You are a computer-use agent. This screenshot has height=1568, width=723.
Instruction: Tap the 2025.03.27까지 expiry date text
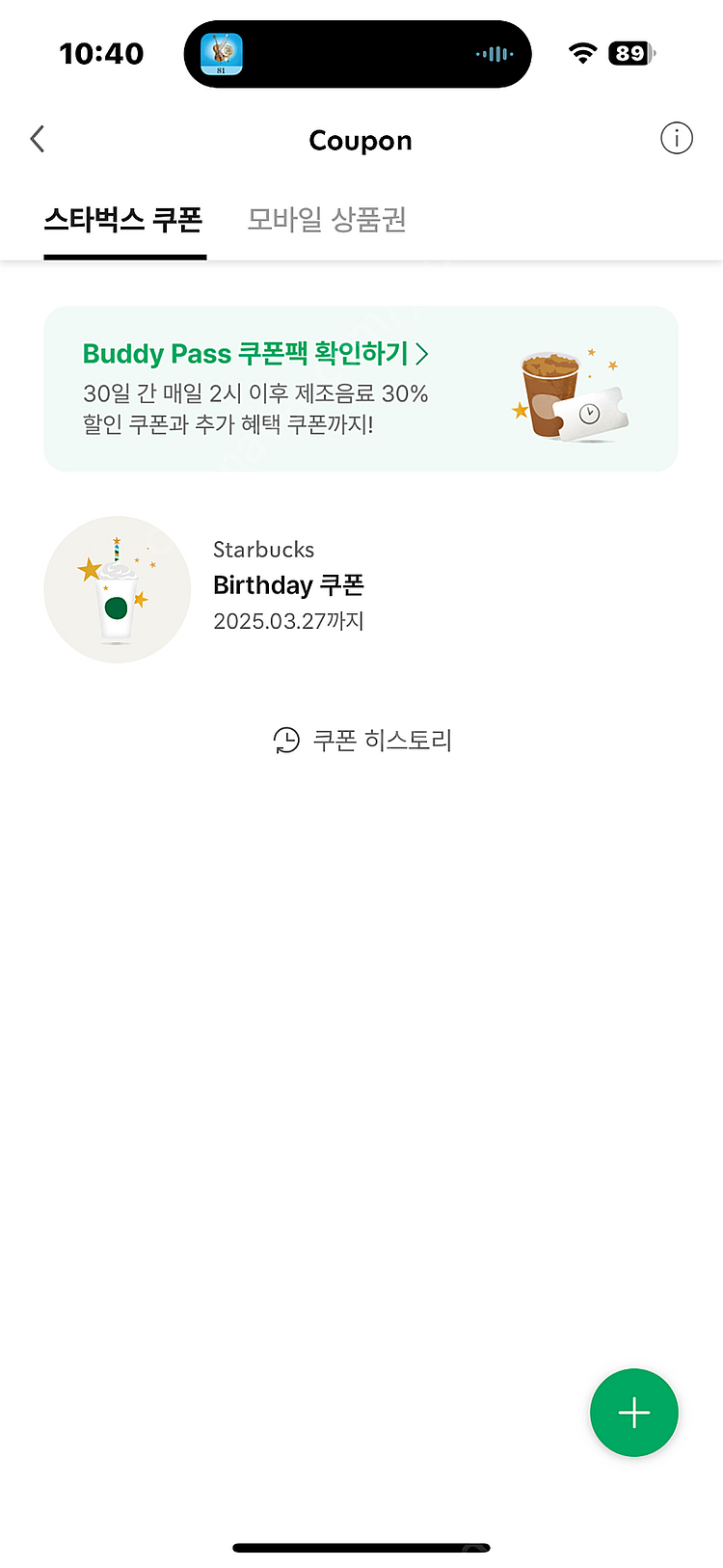coord(288,621)
